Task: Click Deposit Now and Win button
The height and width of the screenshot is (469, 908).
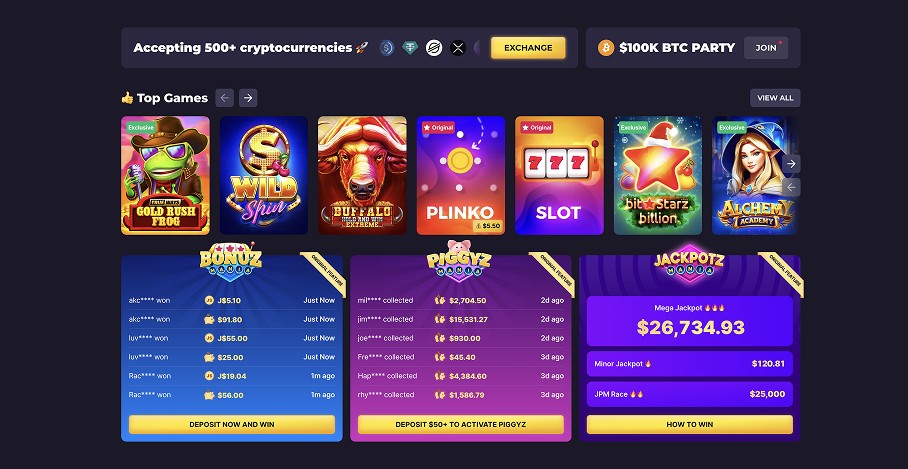Action: [232, 424]
